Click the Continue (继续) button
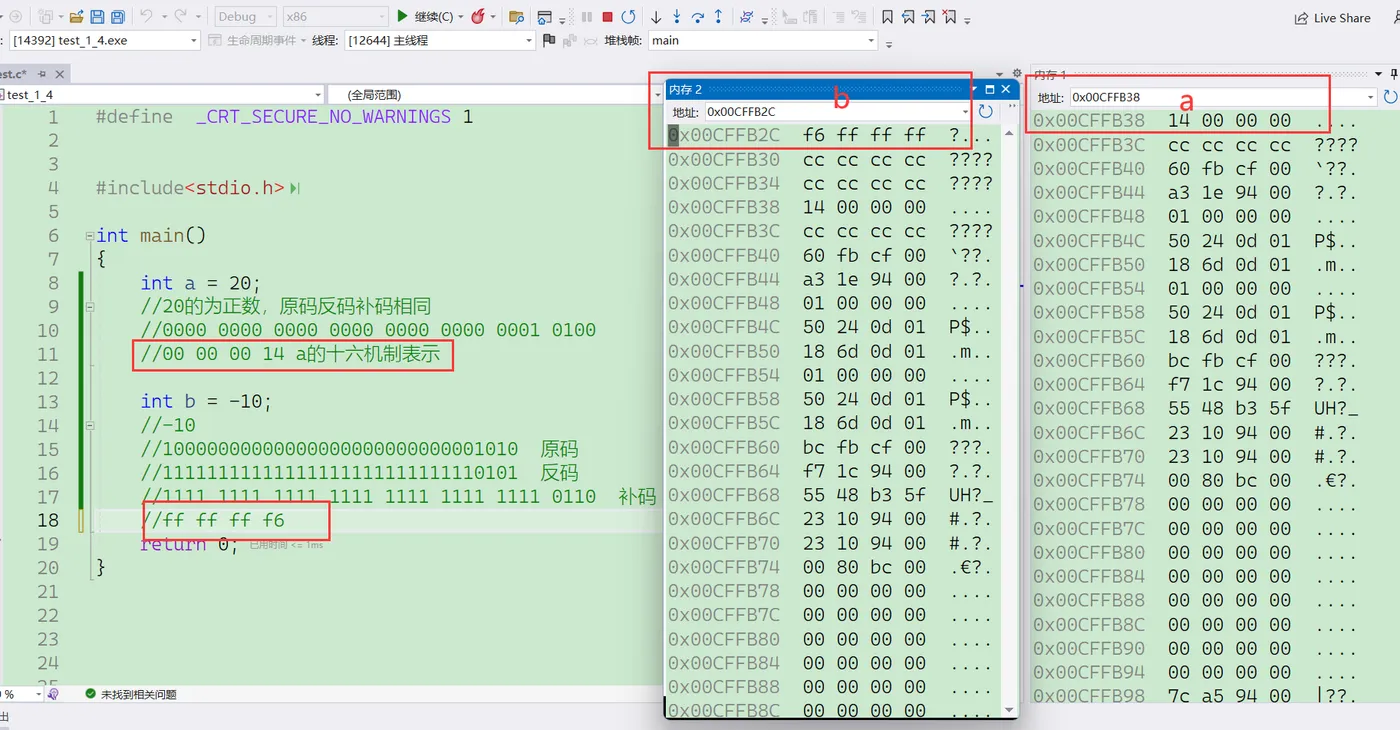This screenshot has height=730, width=1400. (424, 17)
